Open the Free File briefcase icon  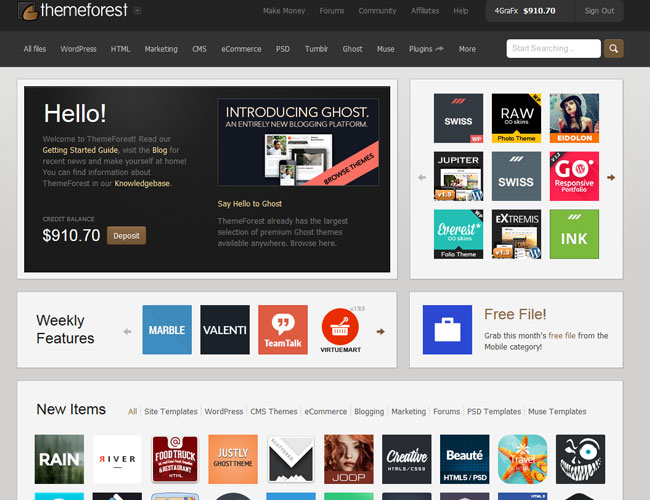tap(447, 330)
